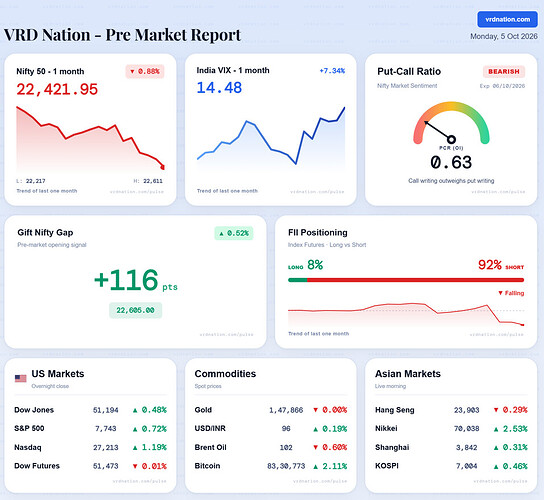Viewport: 544px width, 500px height.
Task: Click the KOSPI value 7,004
Action: 467,466
